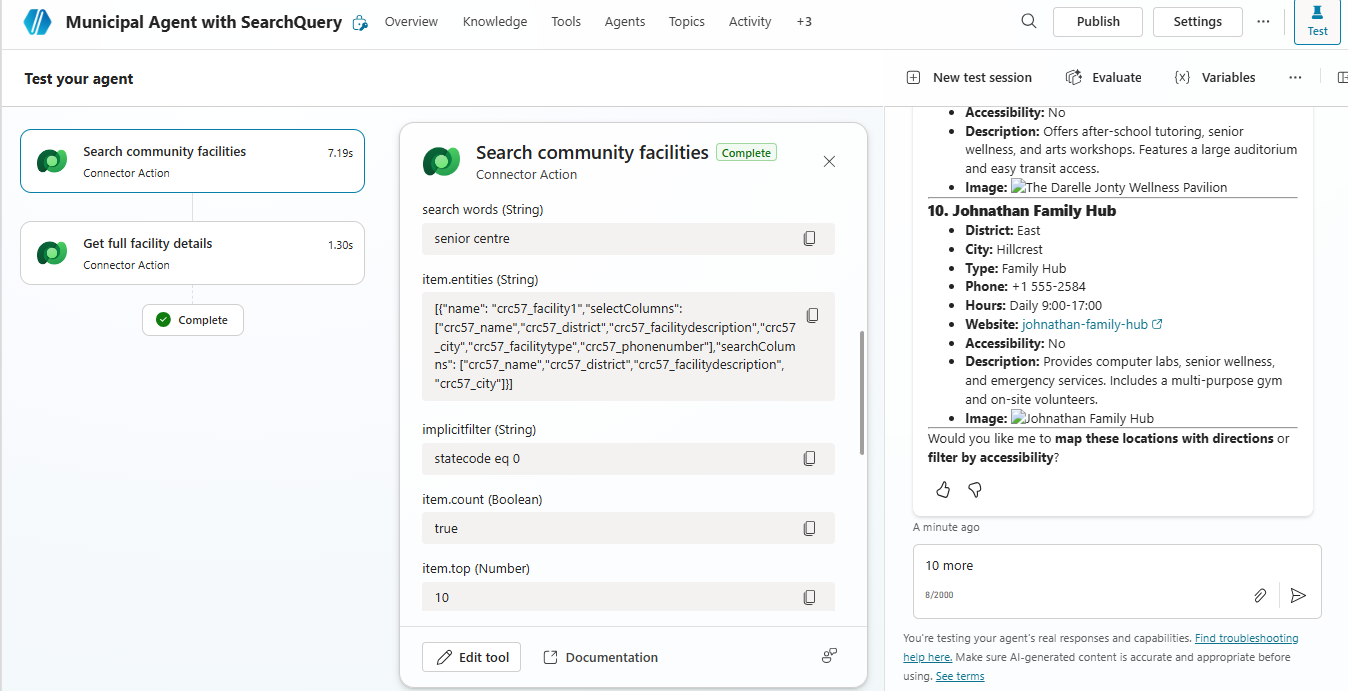Copy the implicitfilter 'statecode eq 0' value
This screenshot has height=691, width=1348.
[809, 459]
